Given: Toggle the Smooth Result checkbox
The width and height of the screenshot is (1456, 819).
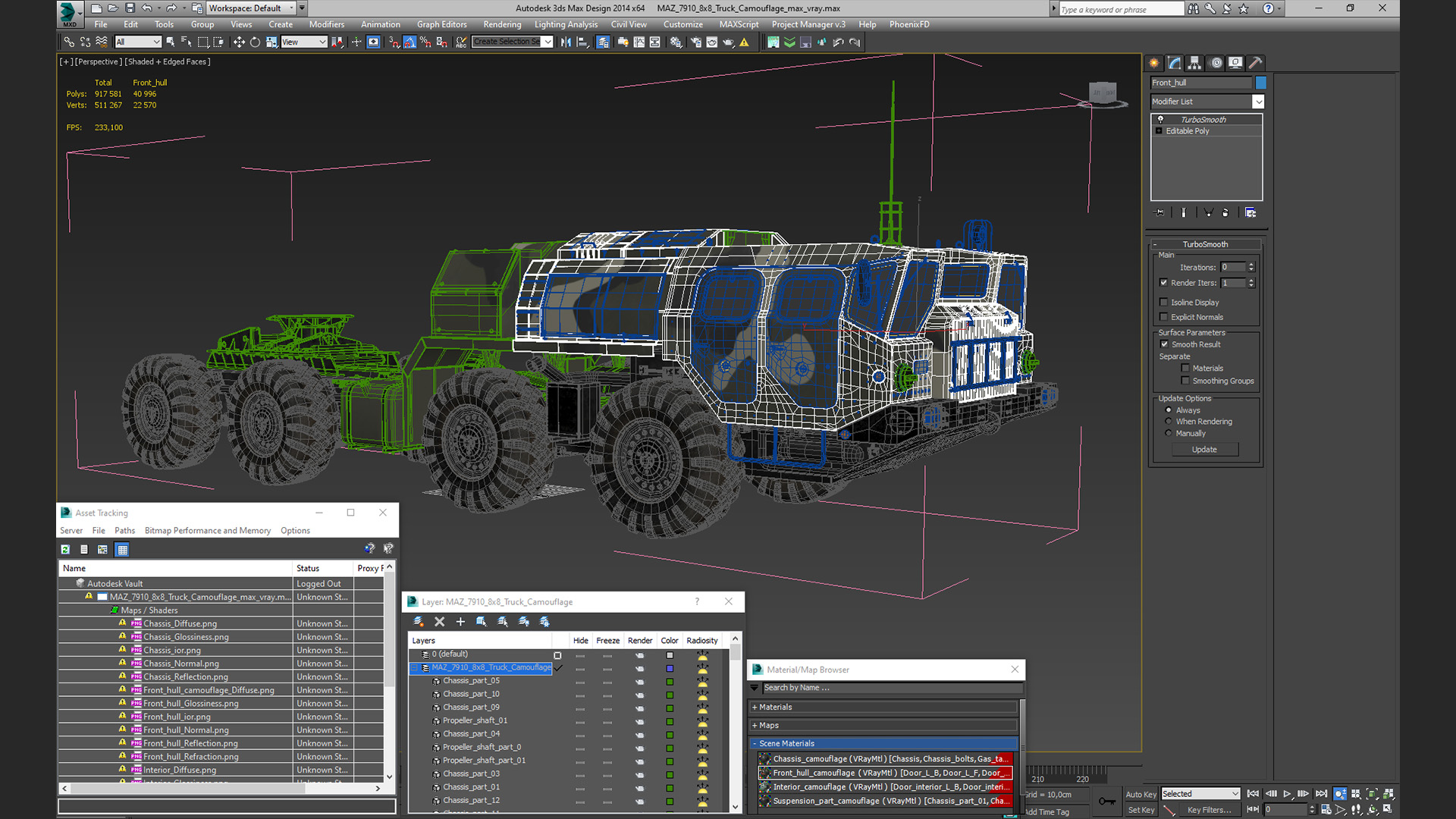Looking at the screenshot, I should (x=1164, y=344).
